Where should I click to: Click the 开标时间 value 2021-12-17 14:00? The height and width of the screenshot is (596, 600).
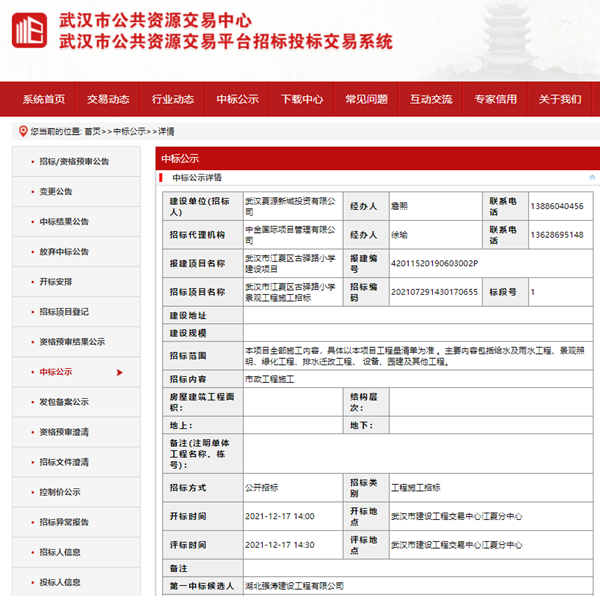[280, 516]
